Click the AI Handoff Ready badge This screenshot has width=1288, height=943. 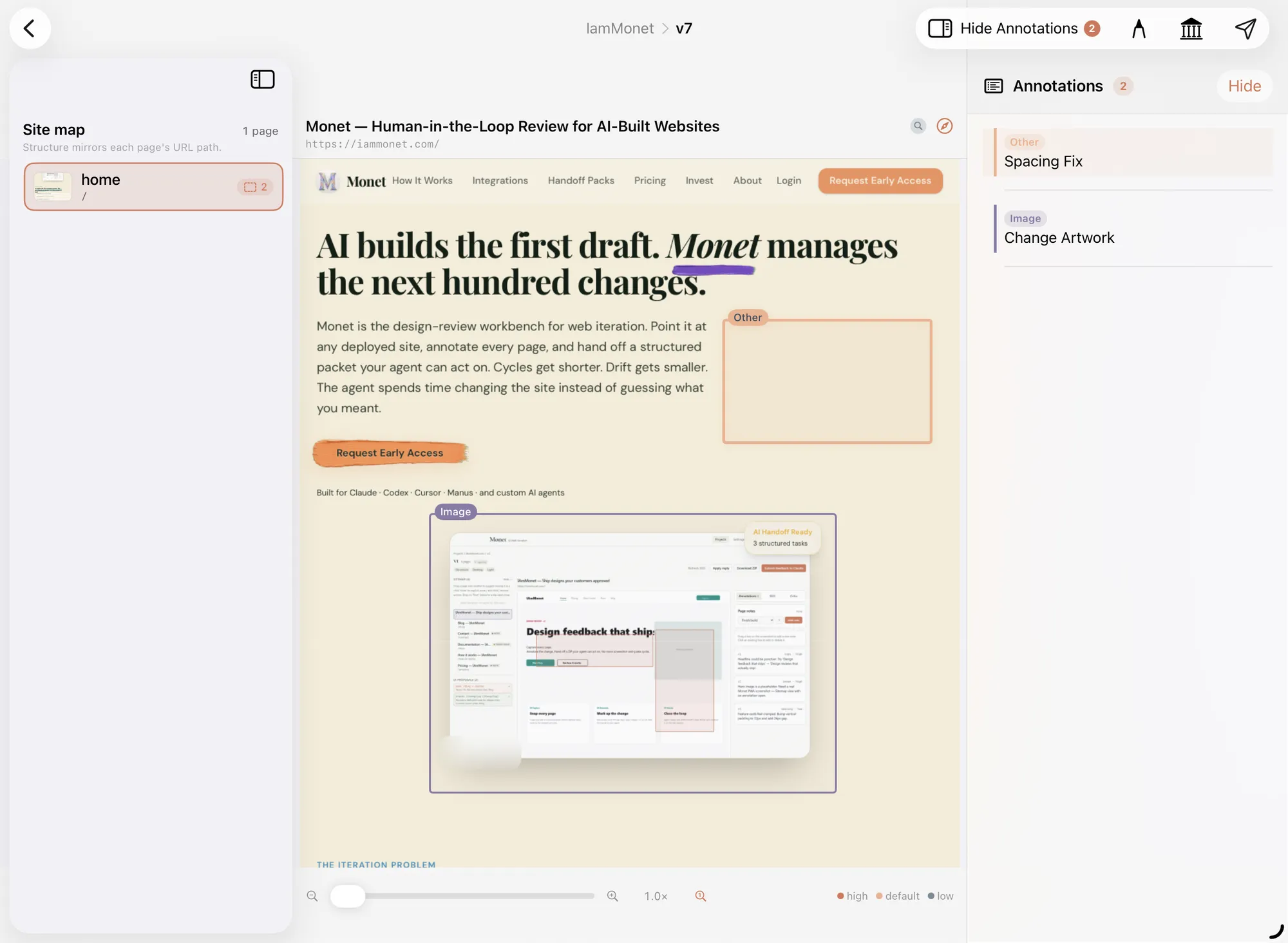782,537
